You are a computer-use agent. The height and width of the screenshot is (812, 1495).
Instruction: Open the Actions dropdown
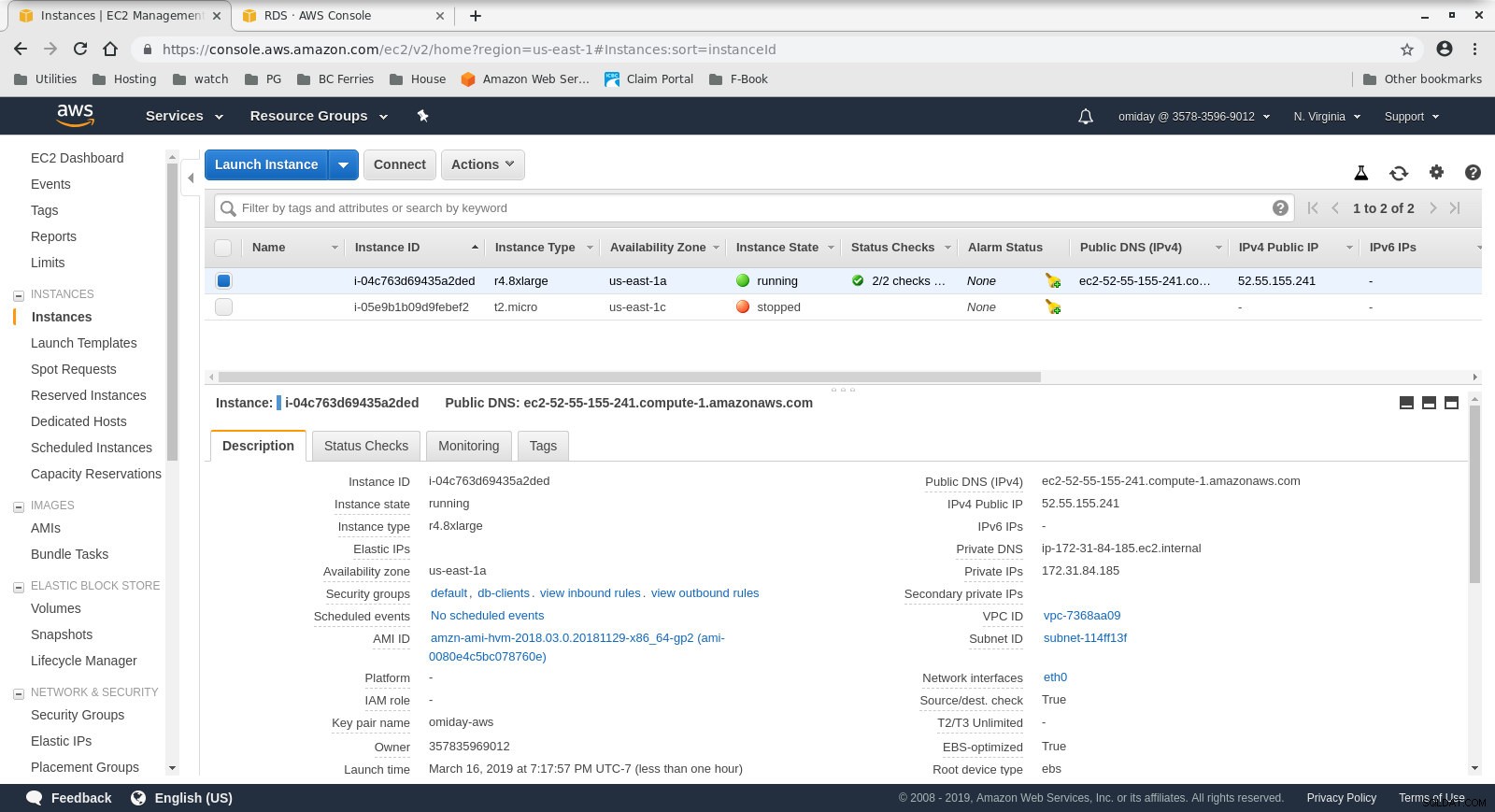(x=482, y=164)
